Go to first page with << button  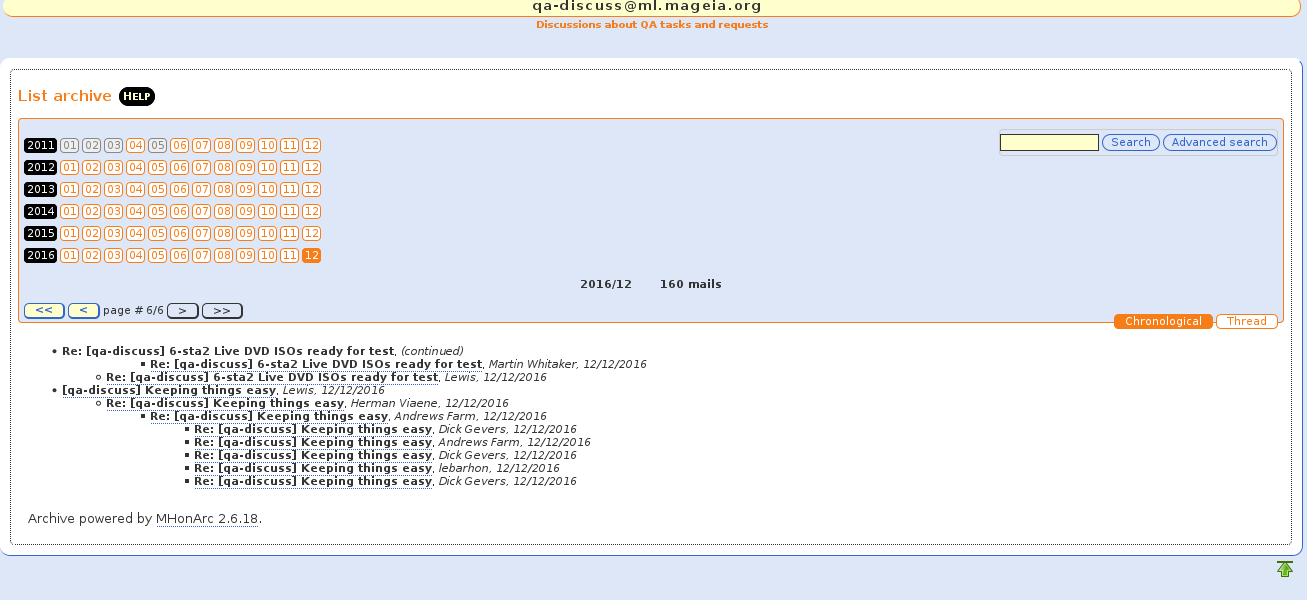click(x=44, y=311)
